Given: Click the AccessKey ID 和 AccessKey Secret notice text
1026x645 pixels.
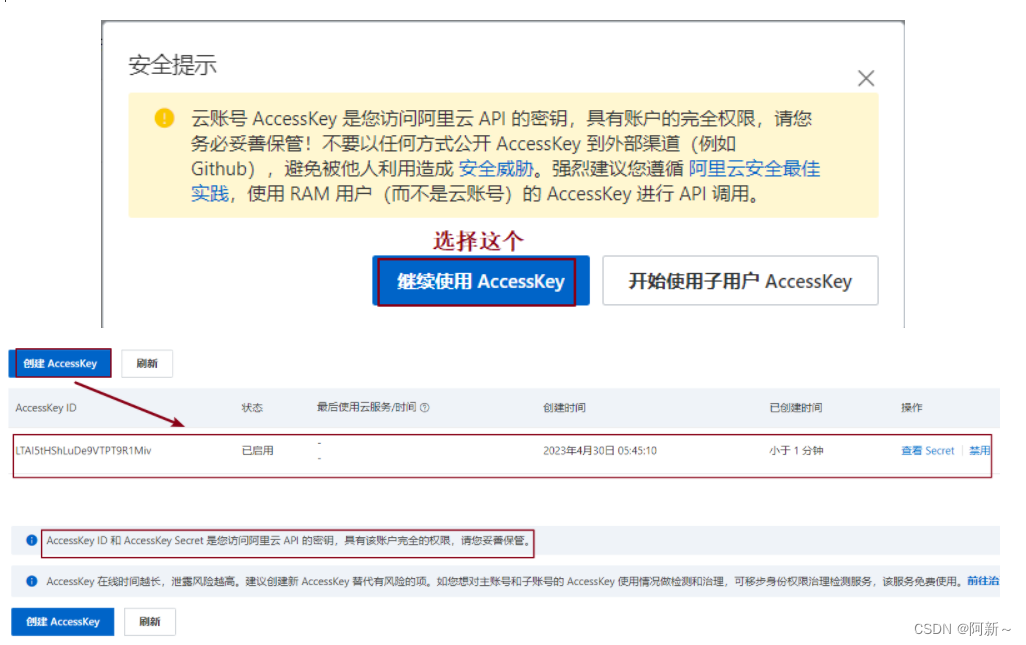Looking at the screenshot, I should 289,540.
